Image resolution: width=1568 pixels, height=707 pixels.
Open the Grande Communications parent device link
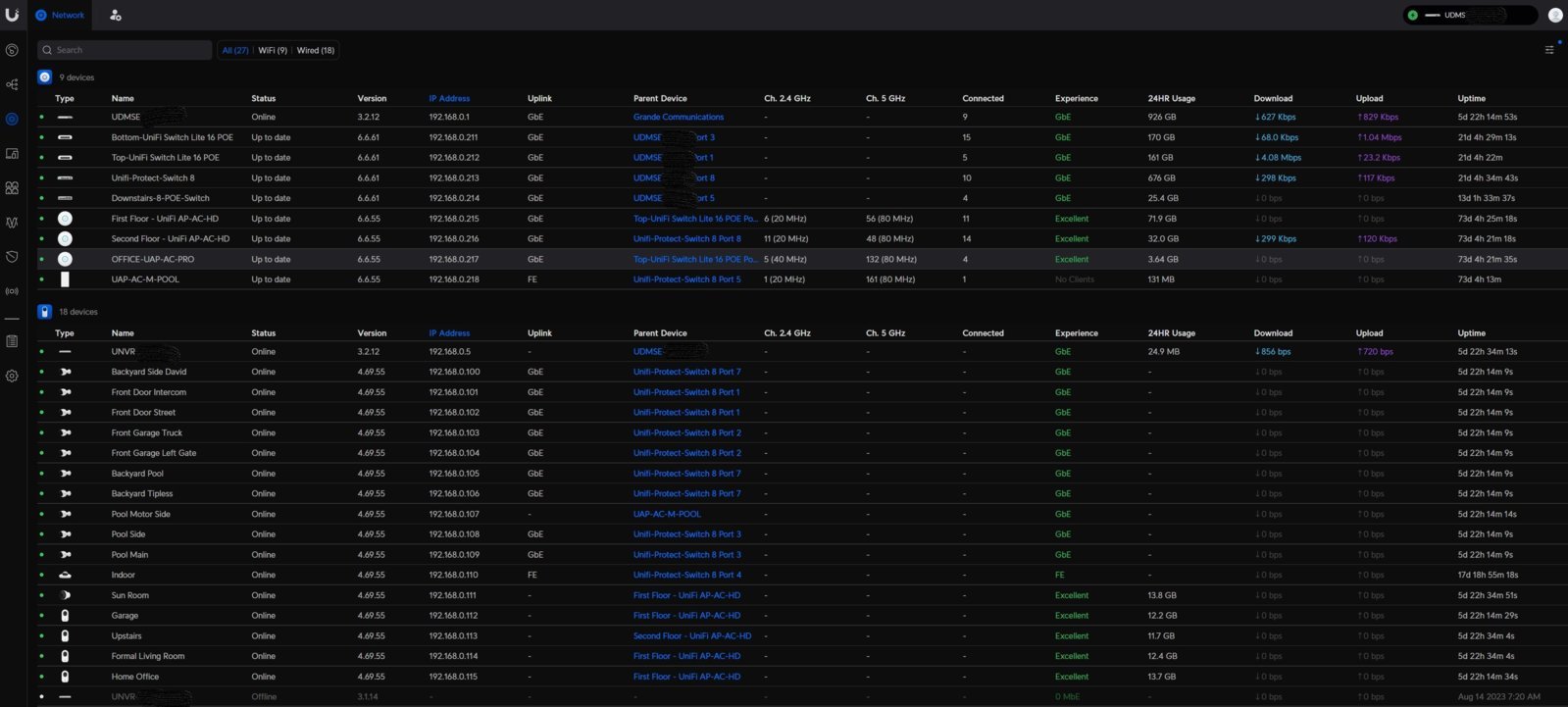pyautogui.click(x=679, y=117)
